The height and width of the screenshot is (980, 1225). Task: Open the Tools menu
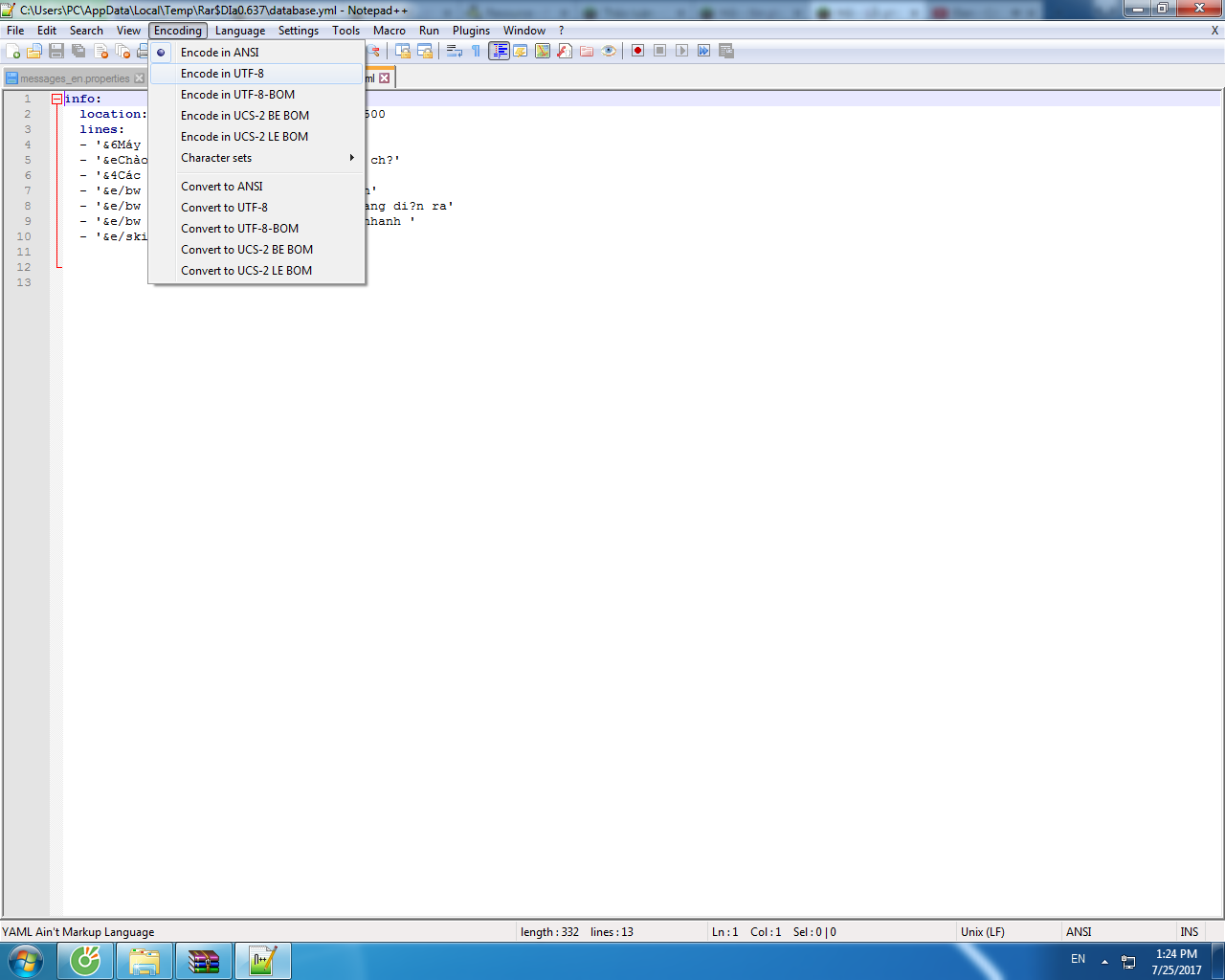coord(346,31)
